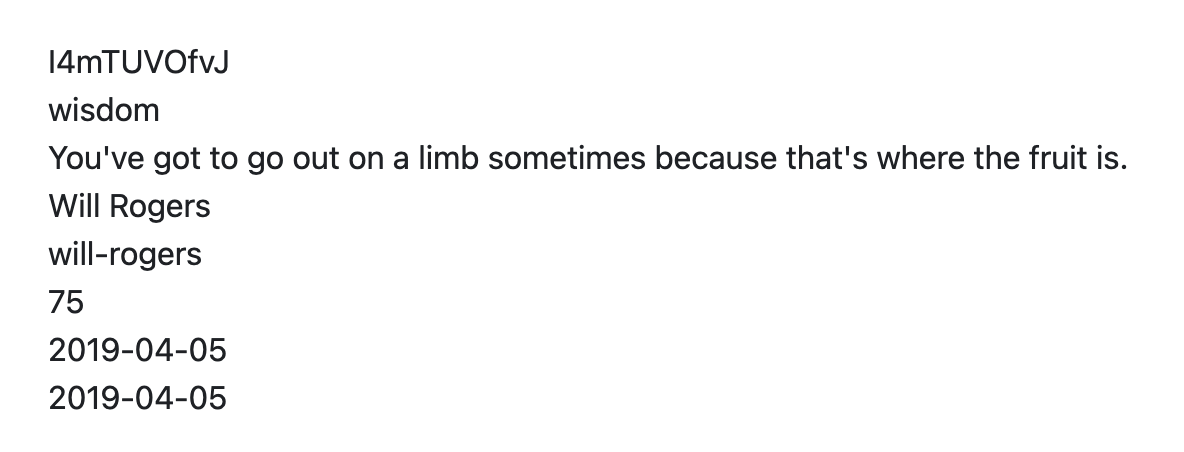Click the ID text I4mTUVOfvJ
Screen dimensions: 1184x452
click(x=138, y=63)
